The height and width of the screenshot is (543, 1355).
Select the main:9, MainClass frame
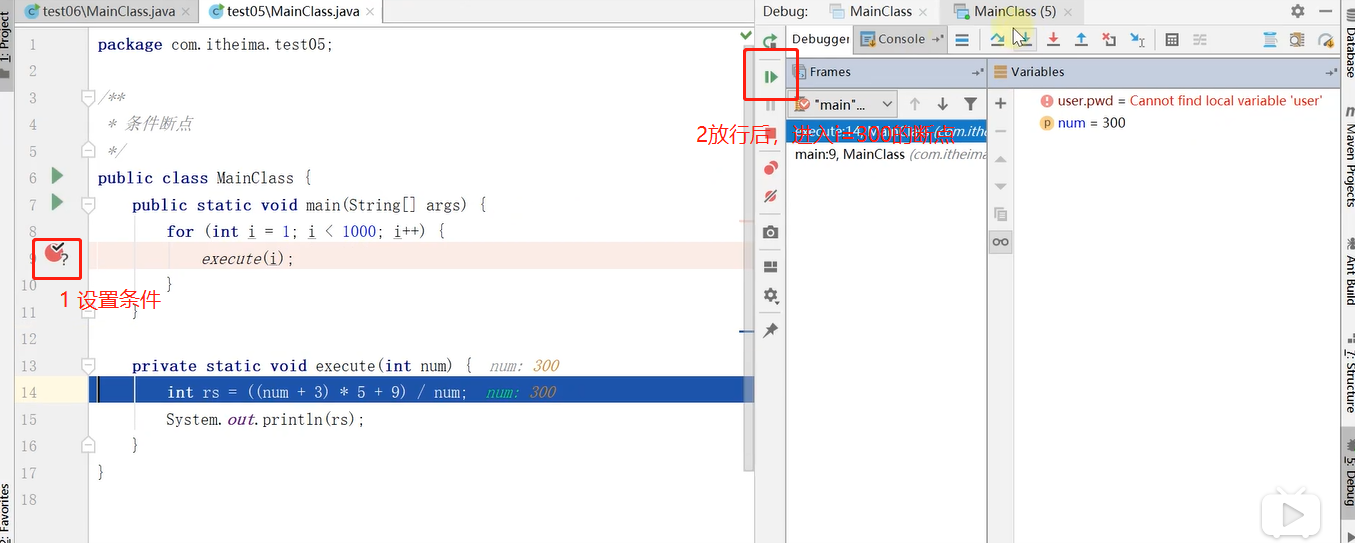click(888, 154)
